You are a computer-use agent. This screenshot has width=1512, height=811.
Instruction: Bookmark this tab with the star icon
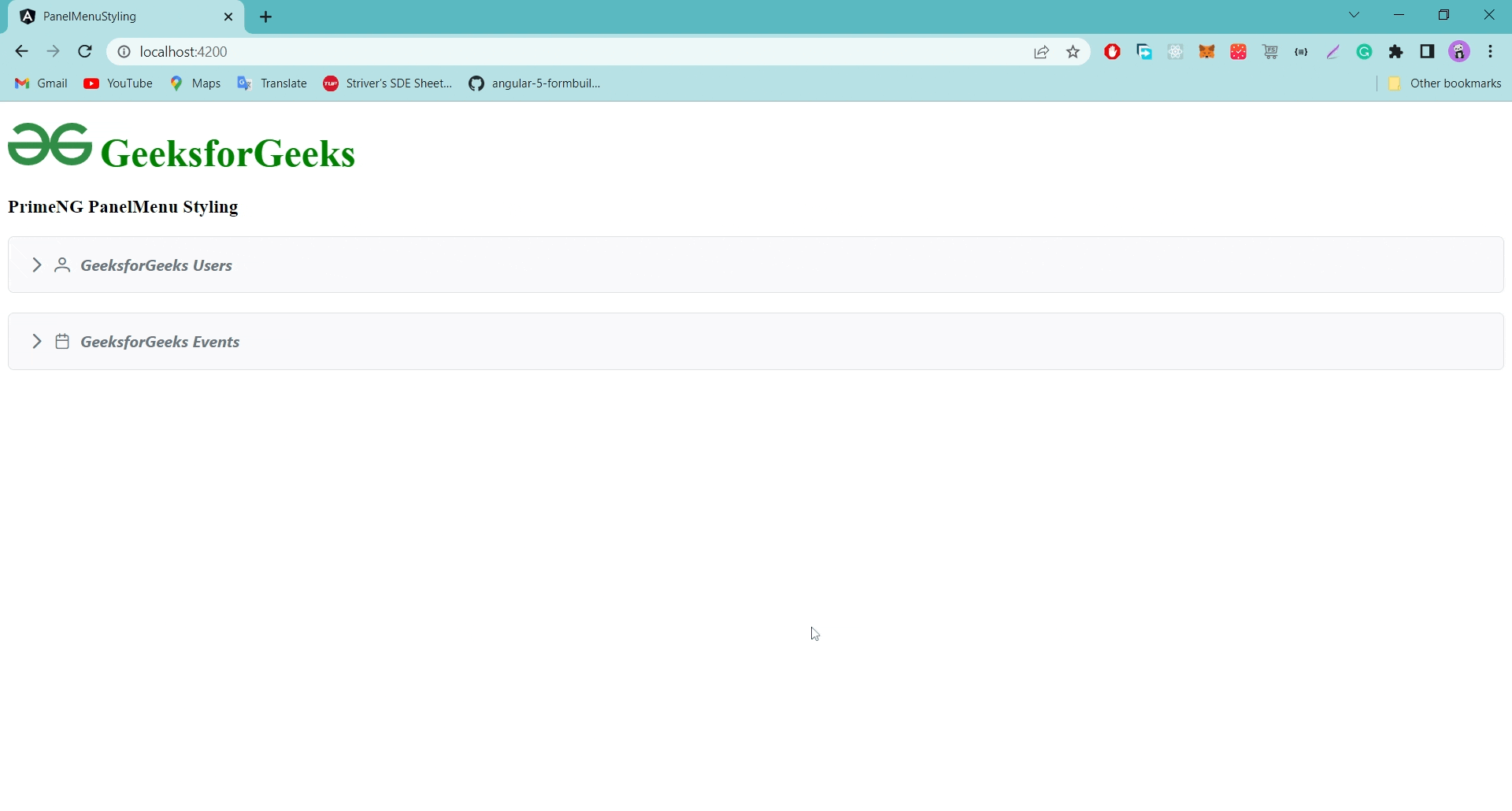tap(1073, 52)
